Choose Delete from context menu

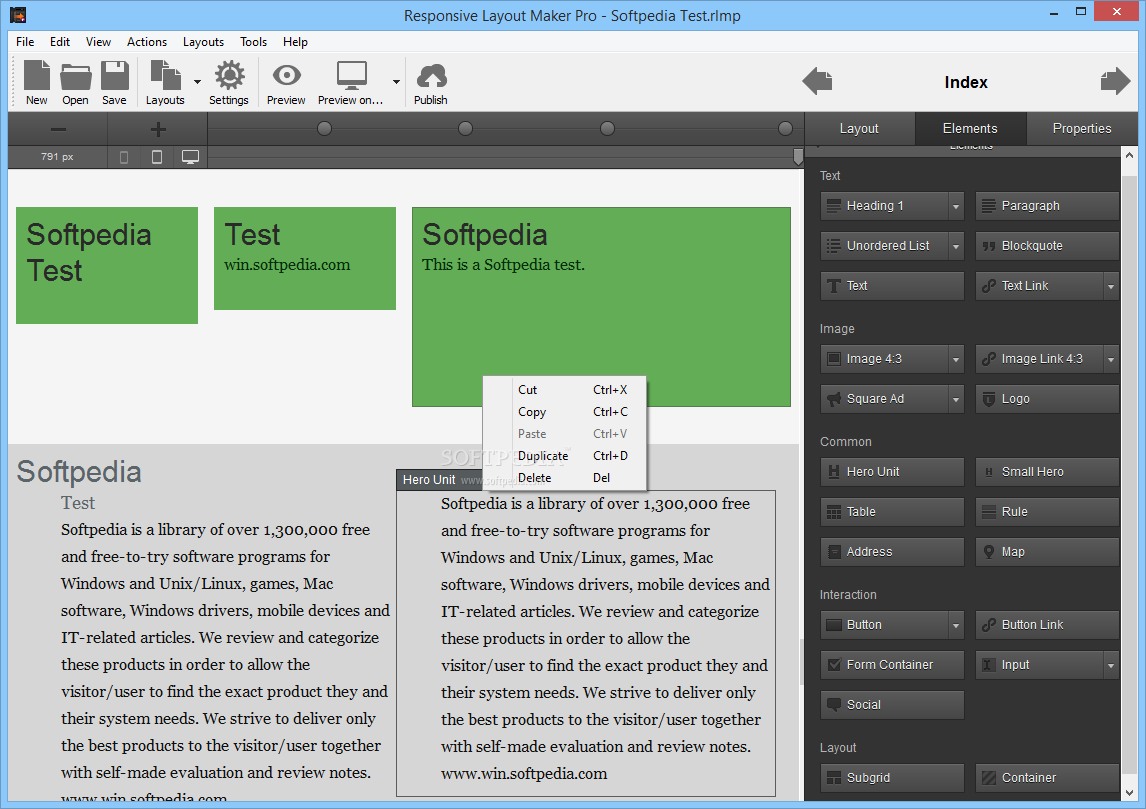pyautogui.click(x=564, y=478)
